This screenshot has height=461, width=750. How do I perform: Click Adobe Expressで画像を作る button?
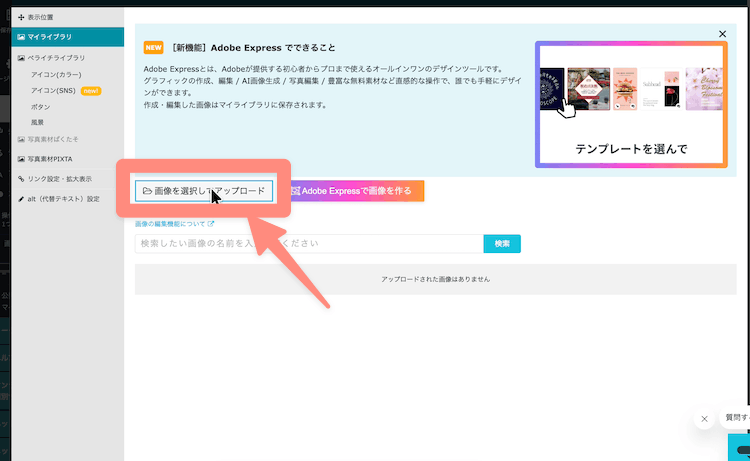point(355,191)
